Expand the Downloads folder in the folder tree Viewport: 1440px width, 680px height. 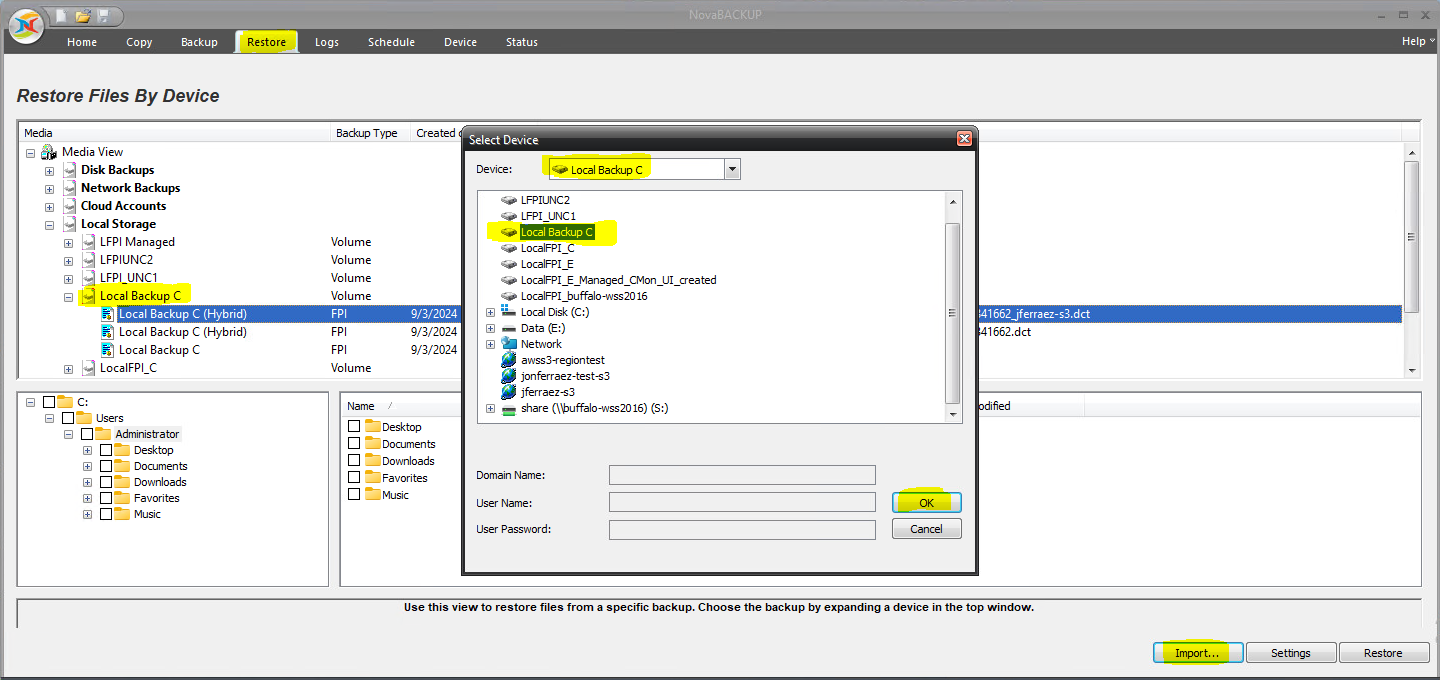(x=87, y=482)
